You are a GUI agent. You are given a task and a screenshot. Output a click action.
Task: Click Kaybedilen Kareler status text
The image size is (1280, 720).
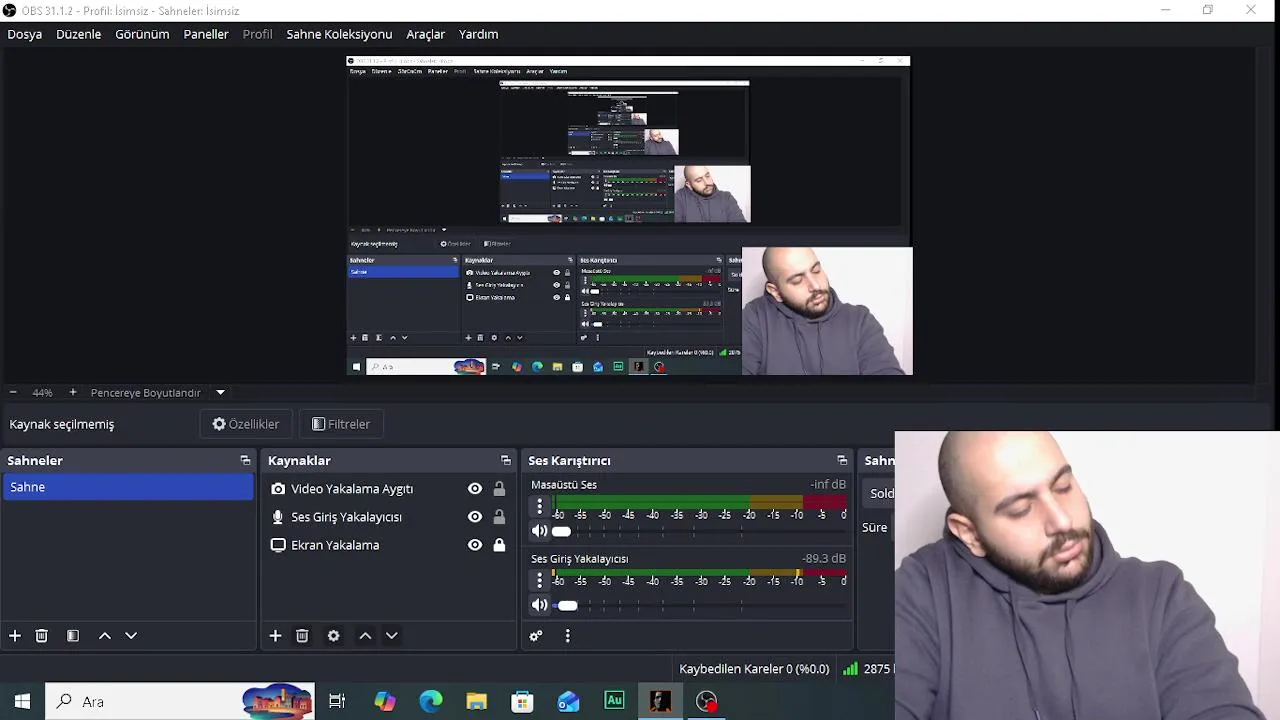(754, 669)
